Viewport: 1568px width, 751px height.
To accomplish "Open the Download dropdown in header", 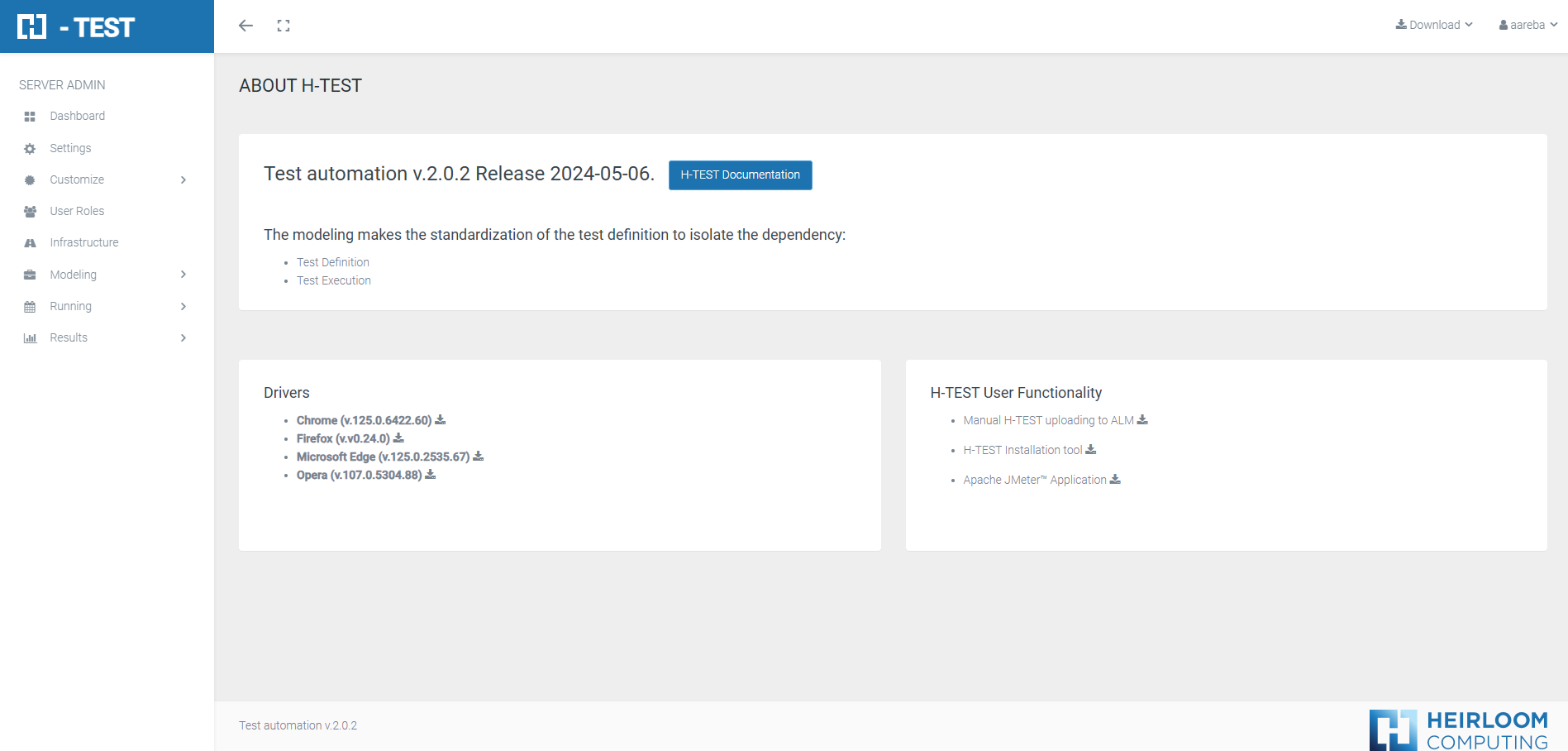I will tap(1434, 25).
